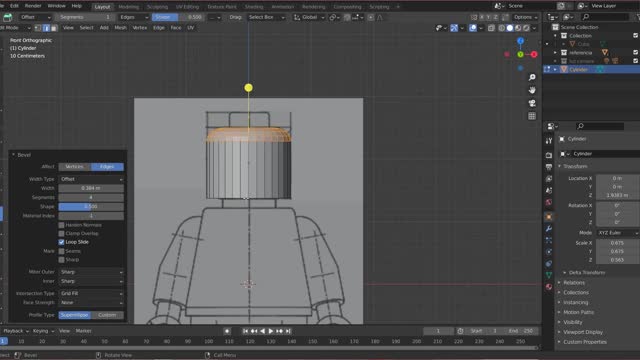This screenshot has width=640, height=360.
Task: Open the Object Constraints tab icon
Action: pyautogui.click(x=549, y=264)
